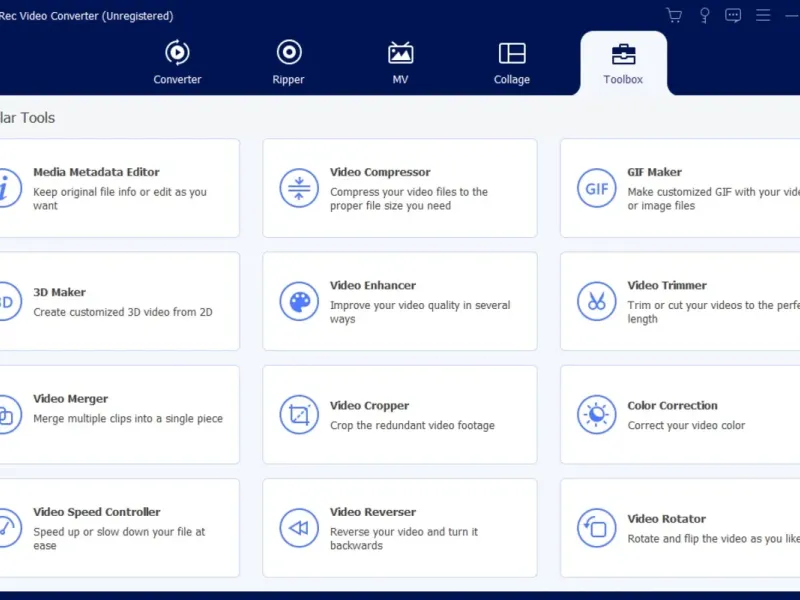
Task: Open the feedback chat icon
Action: (x=733, y=15)
